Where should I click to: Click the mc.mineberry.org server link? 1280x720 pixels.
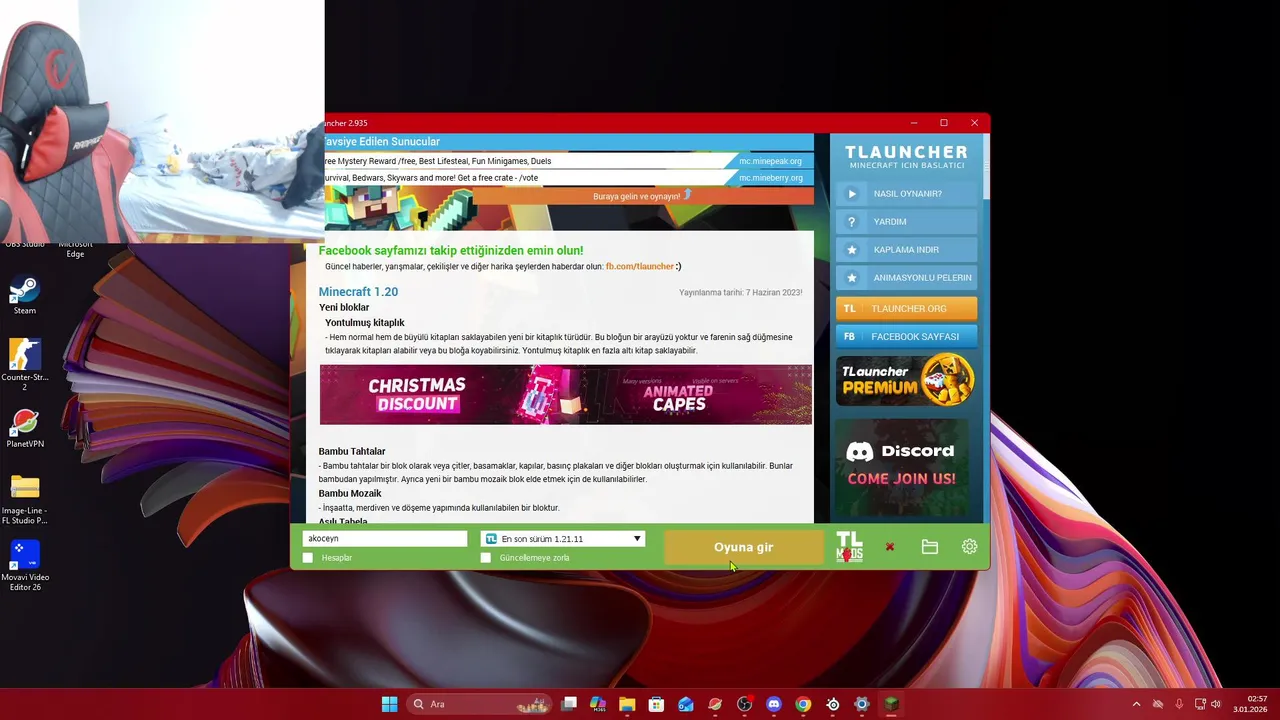tap(770, 178)
